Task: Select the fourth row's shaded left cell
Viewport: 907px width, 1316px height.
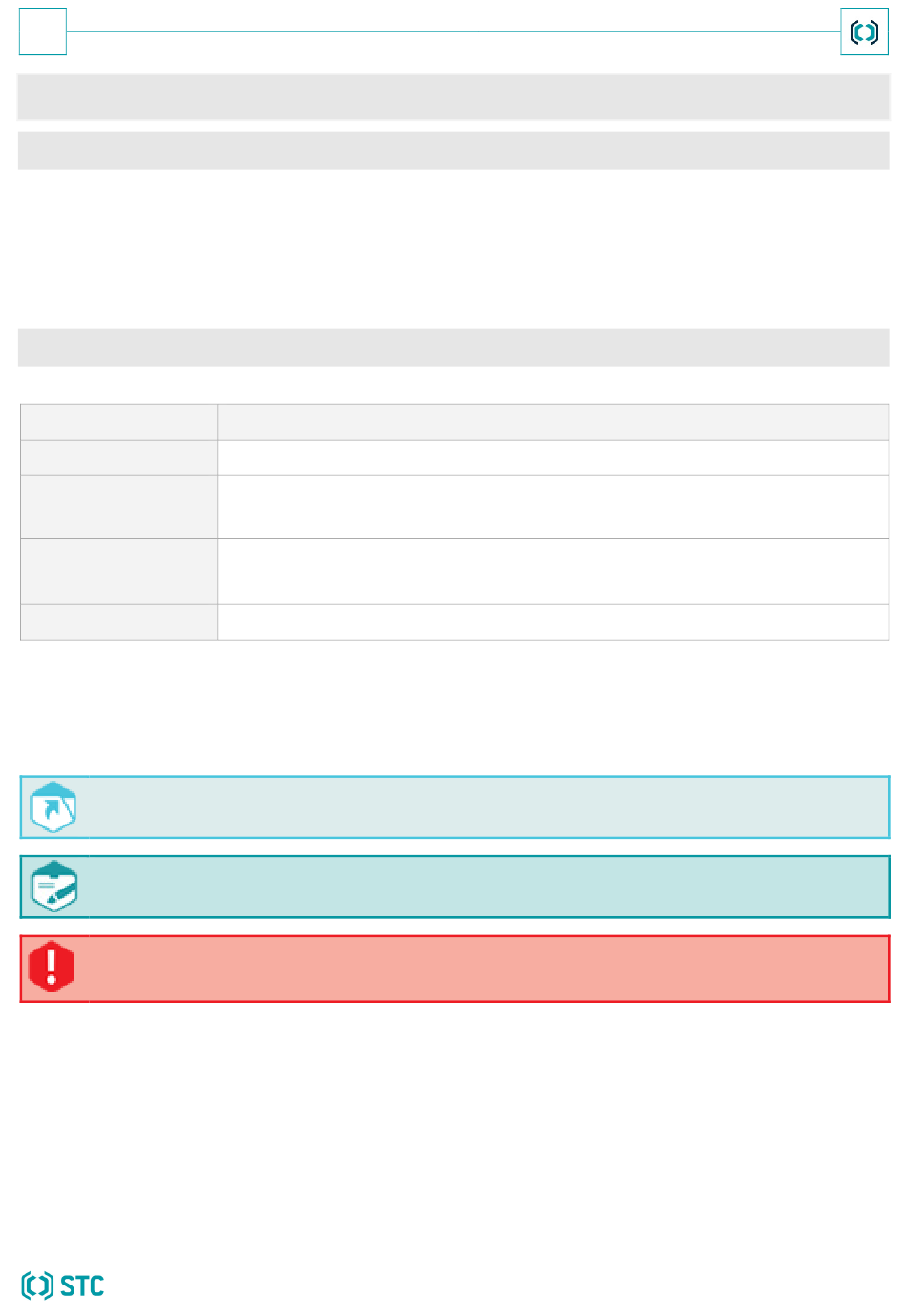Action: pyautogui.click(x=118, y=572)
